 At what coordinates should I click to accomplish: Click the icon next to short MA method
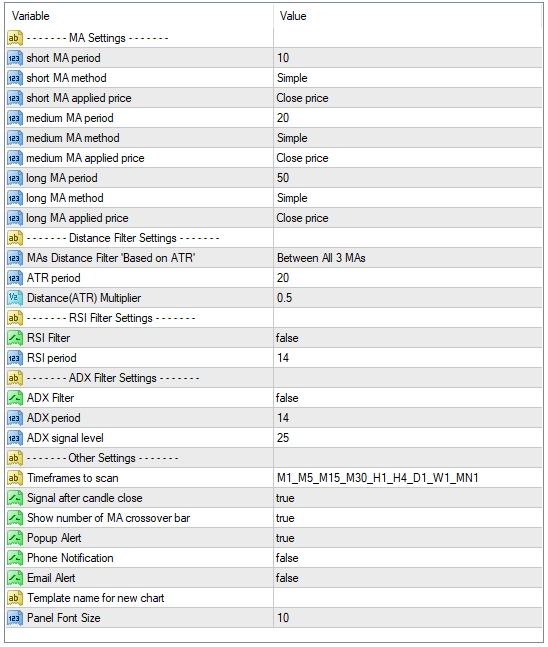14,78
